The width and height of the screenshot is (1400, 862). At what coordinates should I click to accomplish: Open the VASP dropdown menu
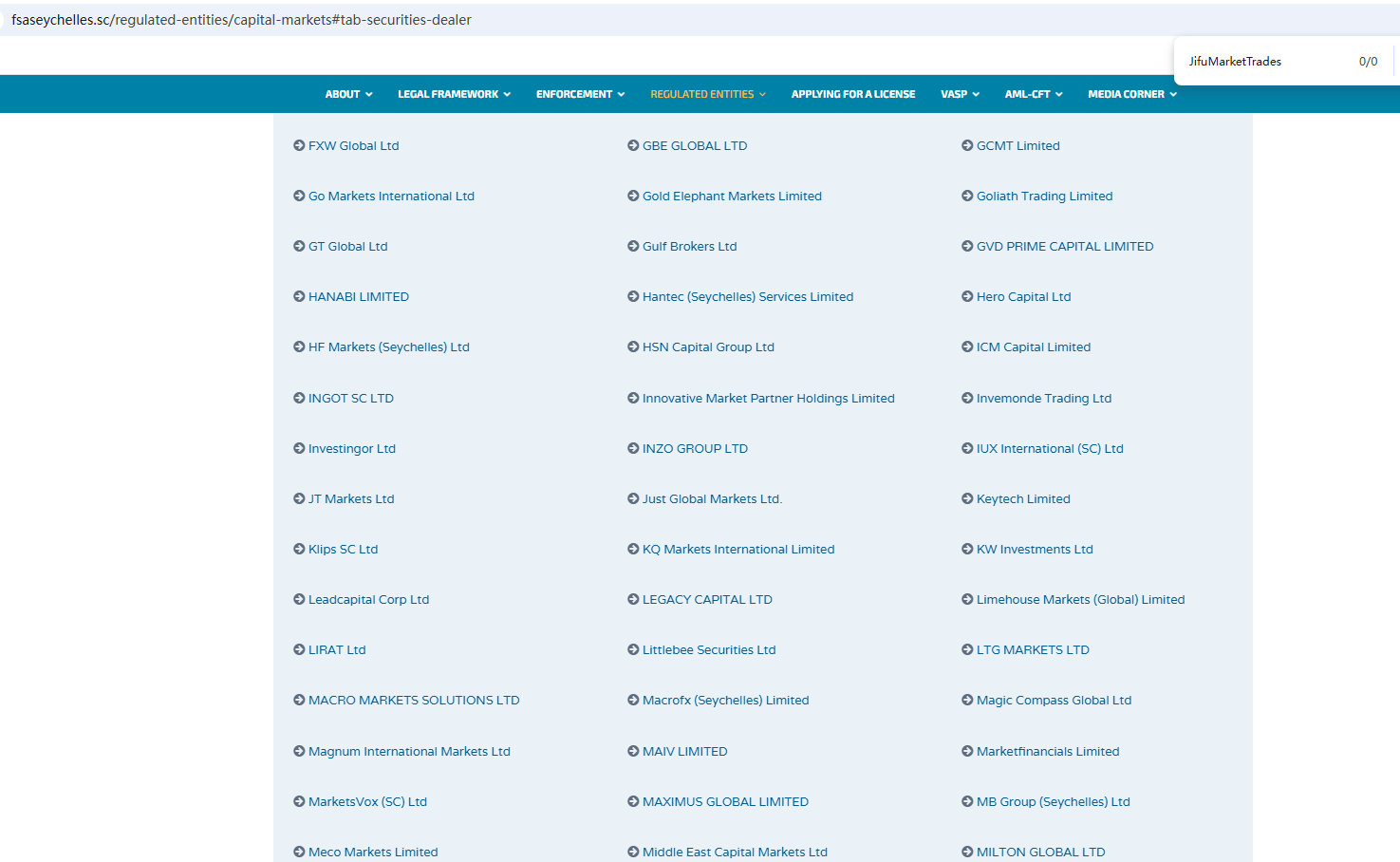pyautogui.click(x=960, y=94)
